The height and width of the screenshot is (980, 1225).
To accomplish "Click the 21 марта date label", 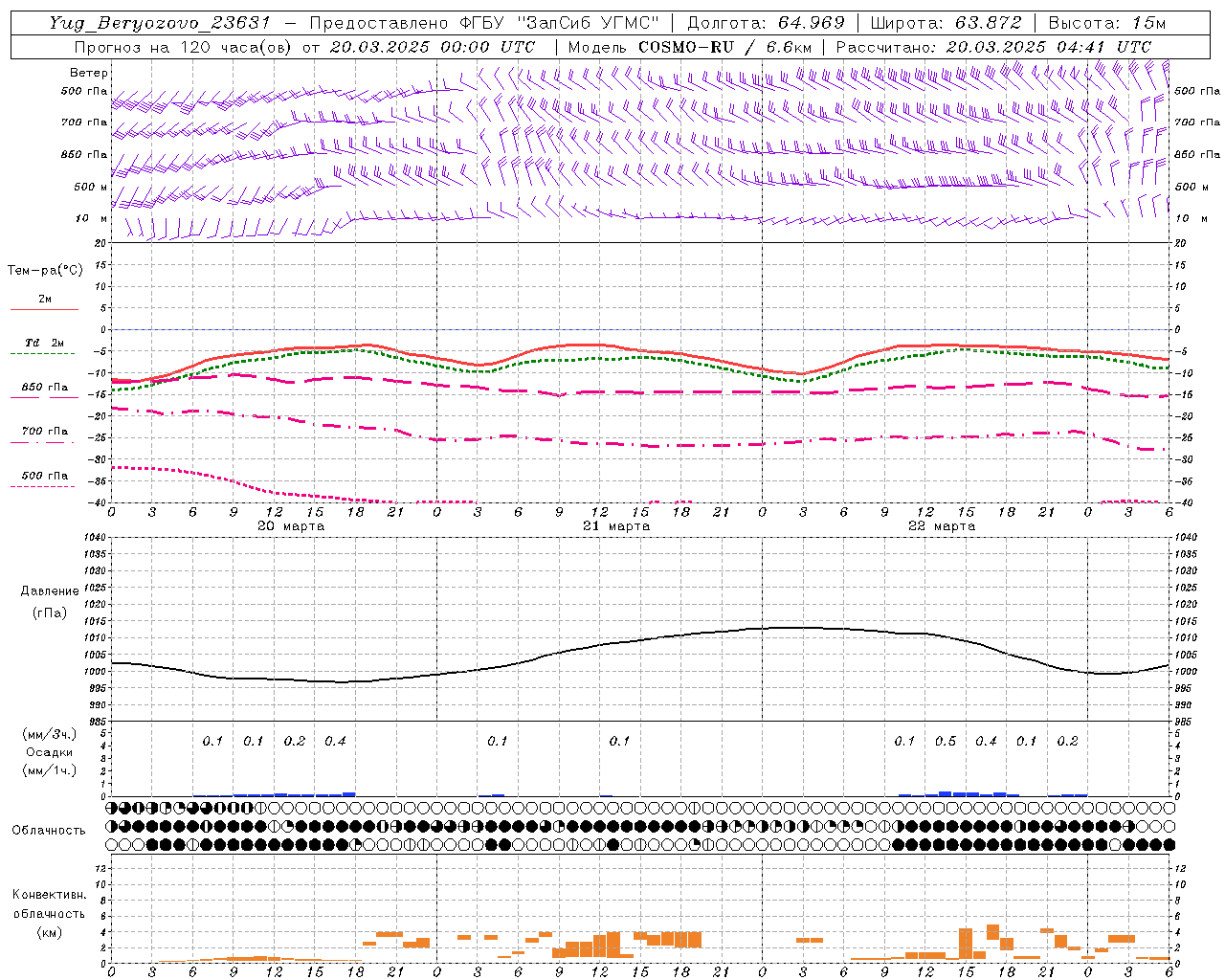I will pyautogui.click(x=616, y=526).
